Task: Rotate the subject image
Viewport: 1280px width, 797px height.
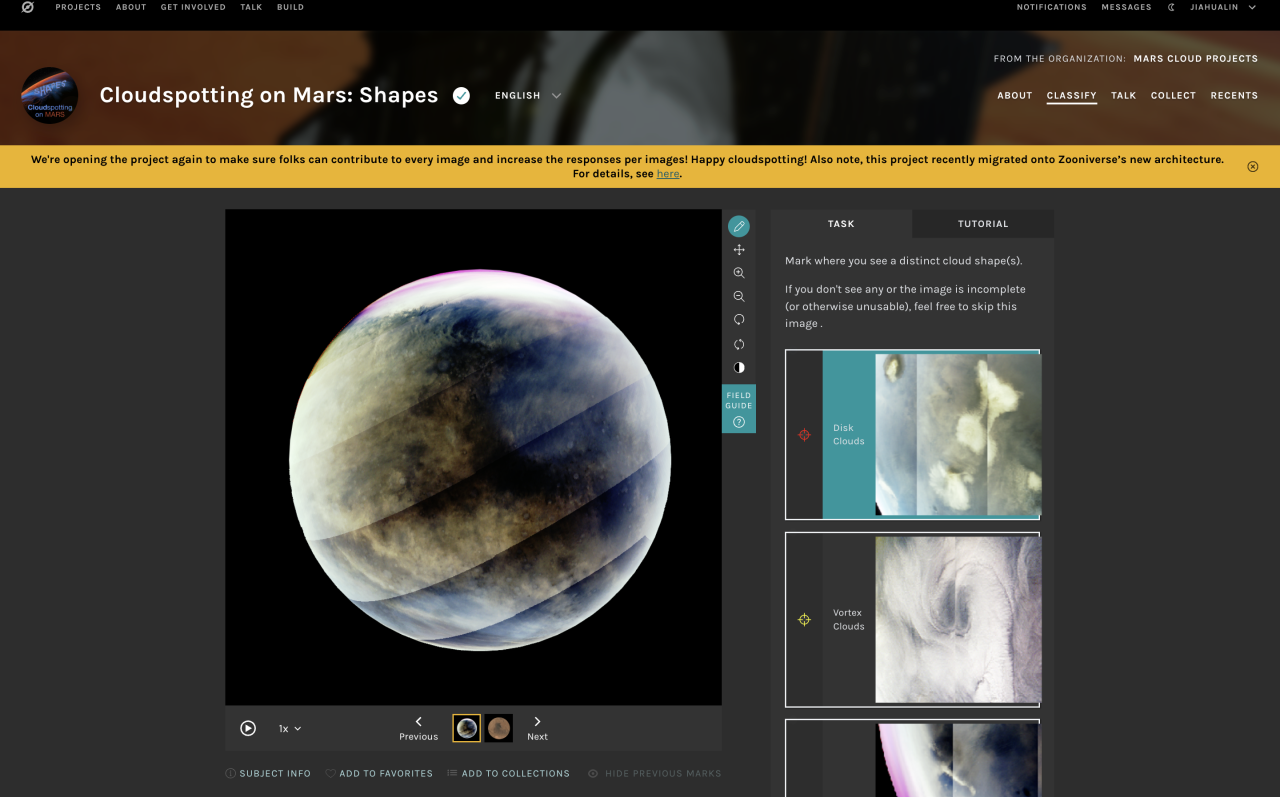Action: (739, 320)
